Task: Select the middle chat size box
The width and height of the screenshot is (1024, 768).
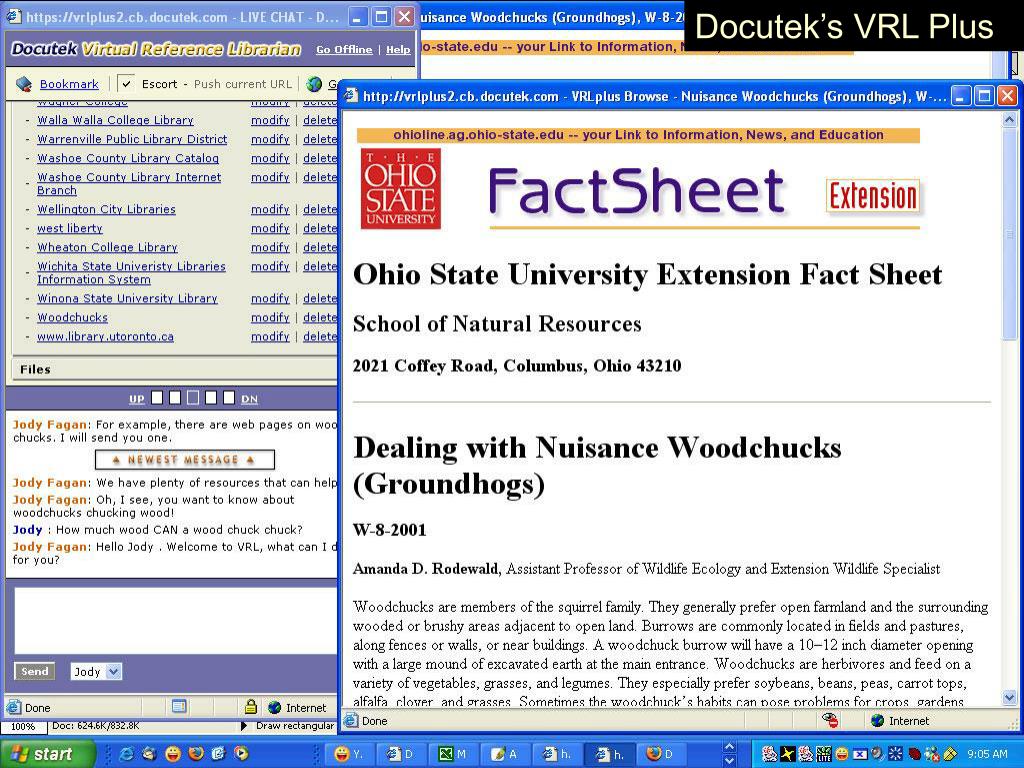Action: pos(193,398)
